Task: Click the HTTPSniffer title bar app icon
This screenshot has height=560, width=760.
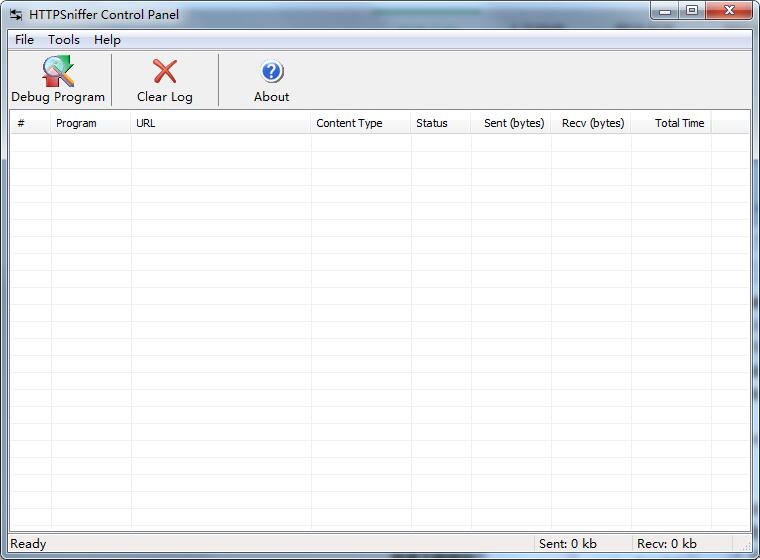Action: click(16, 14)
